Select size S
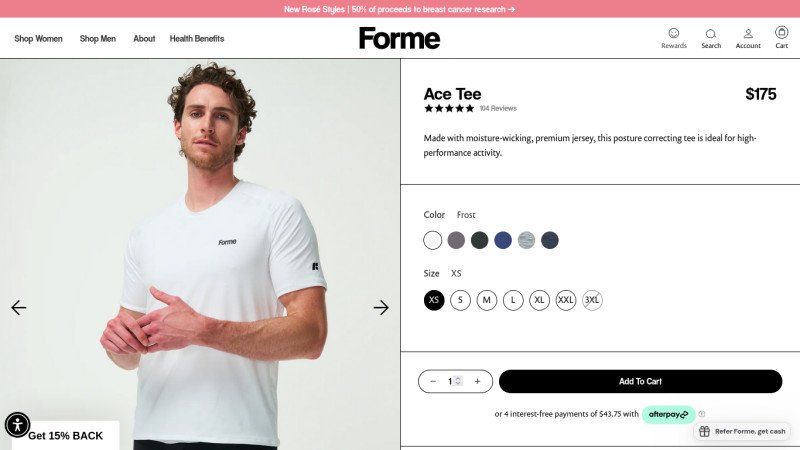The height and width of the screenshot is (450, 800). coord(460,300)
